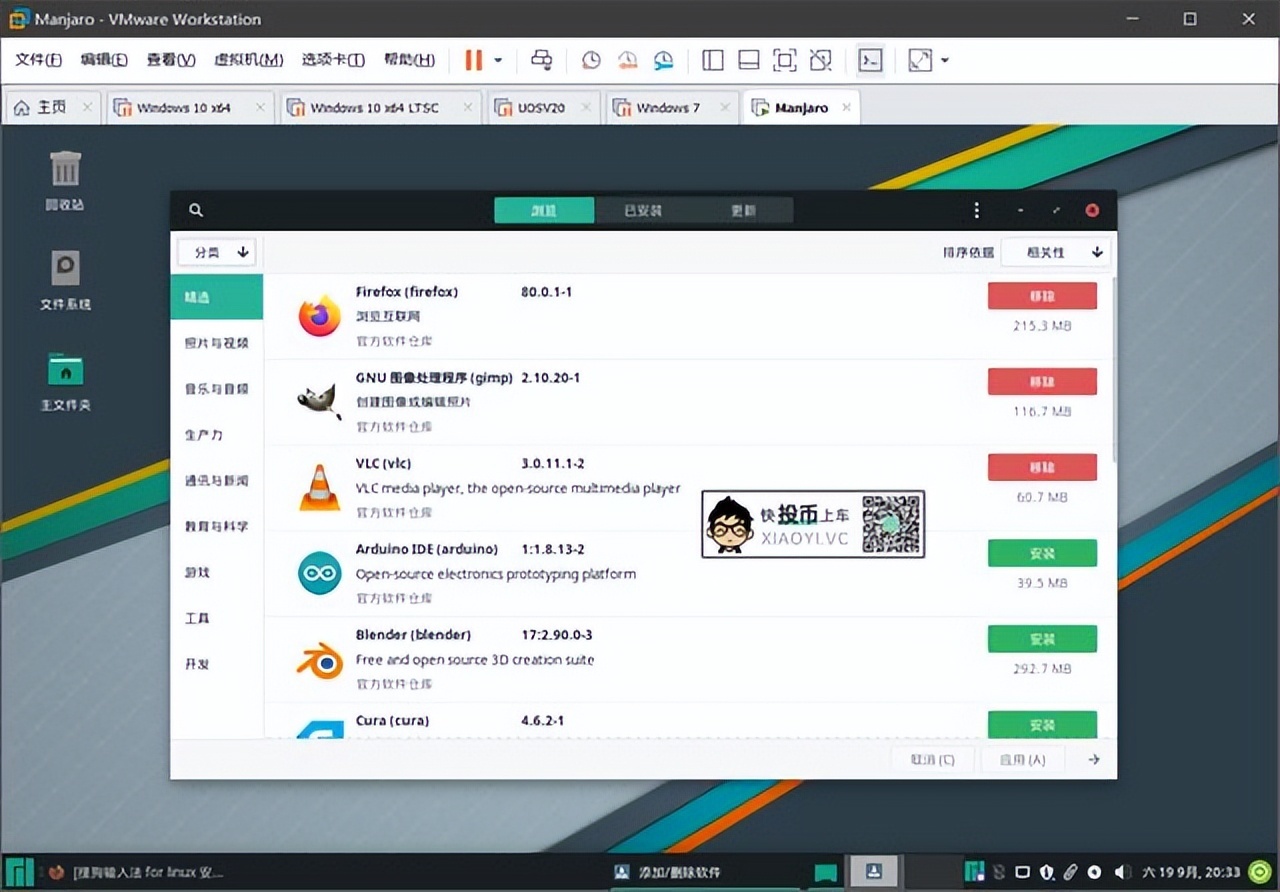Click the Cancel (C) button at the bottom

point(933,760)
